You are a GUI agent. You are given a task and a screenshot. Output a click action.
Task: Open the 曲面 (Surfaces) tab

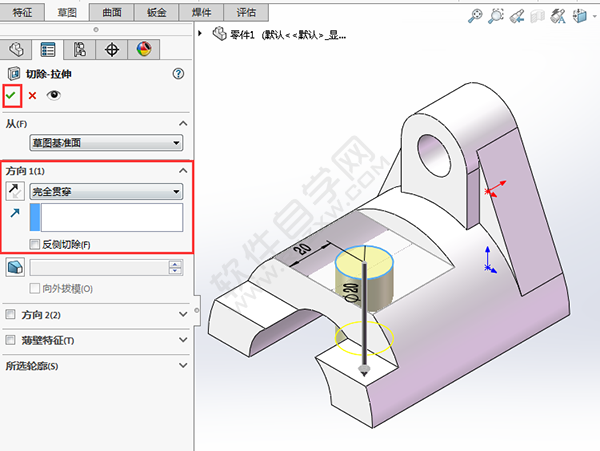[112, 12]
